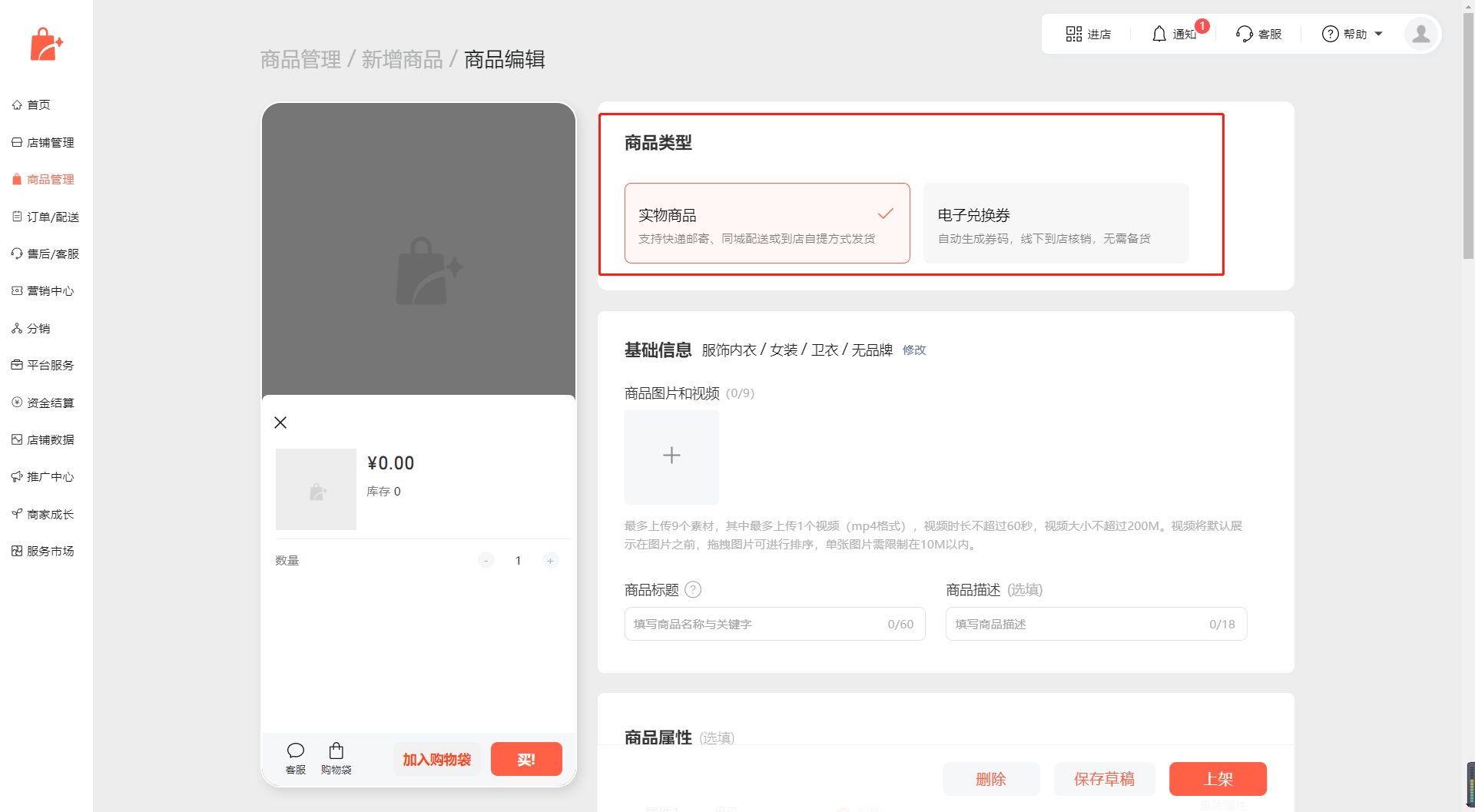This screenshot has width=1475, height=812.
Task: Click the 客服 headset icon in header
Action: 1244,34
